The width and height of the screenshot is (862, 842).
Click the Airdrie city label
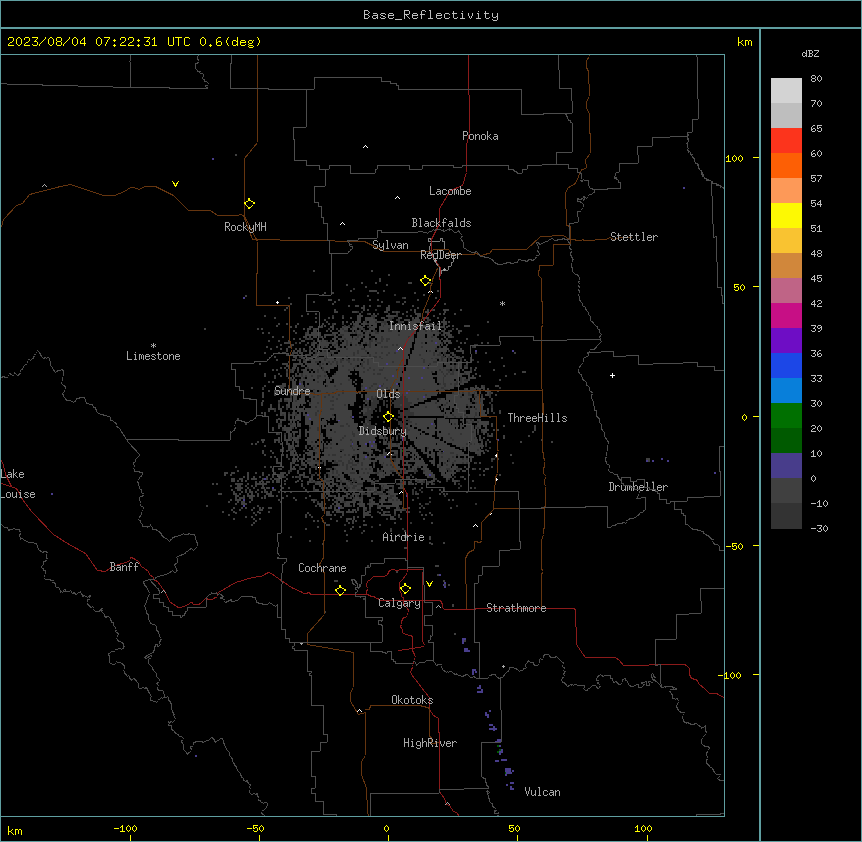(x=403, y=537)
